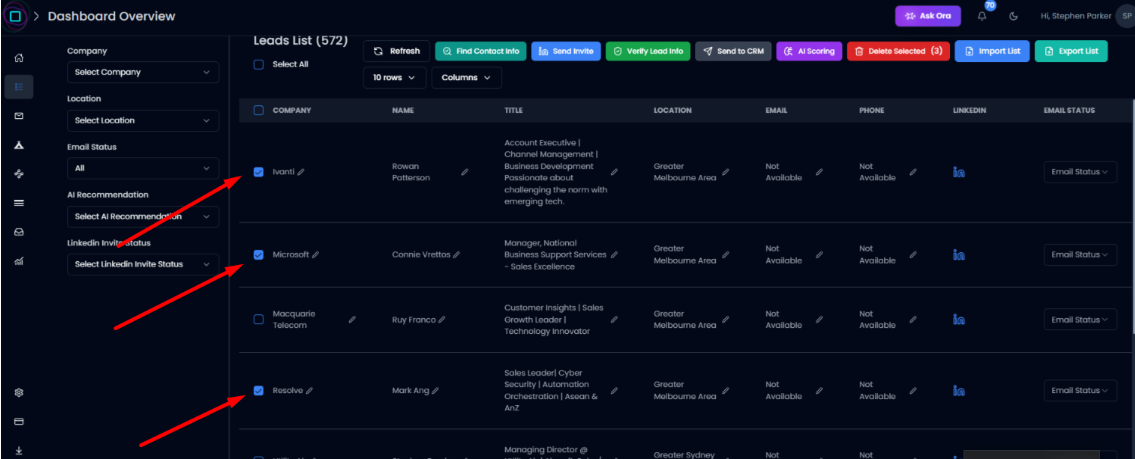Open the Select Location dropdown
The image size is (1135, 459).
143,120
